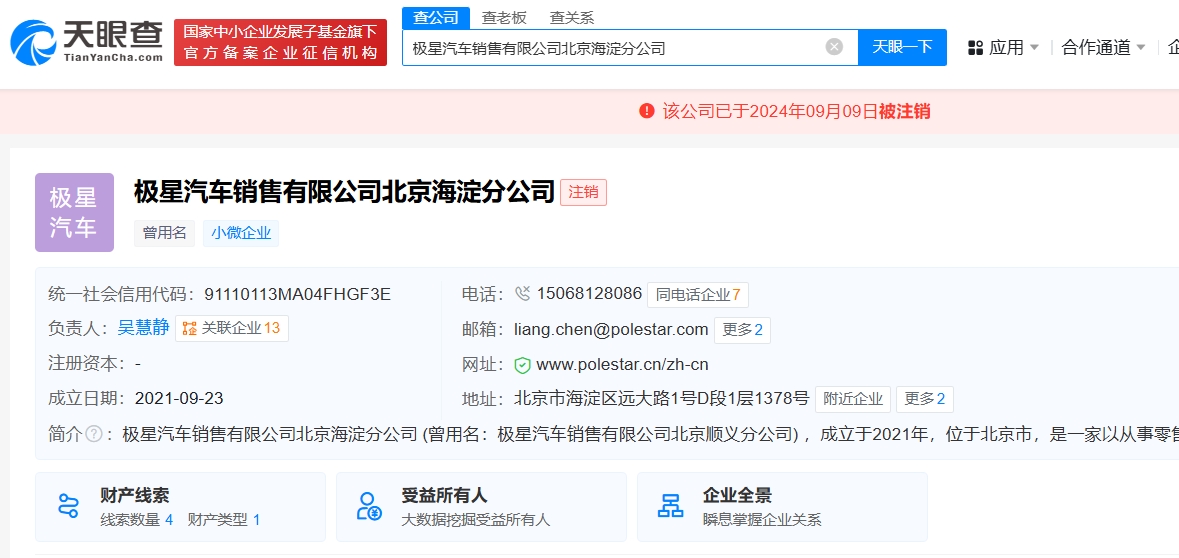Viewport: 1179px width, 558px height.
Task: Open the TianYanCha logo homepage
Action: pyautogui.click(x=86, y=42)
